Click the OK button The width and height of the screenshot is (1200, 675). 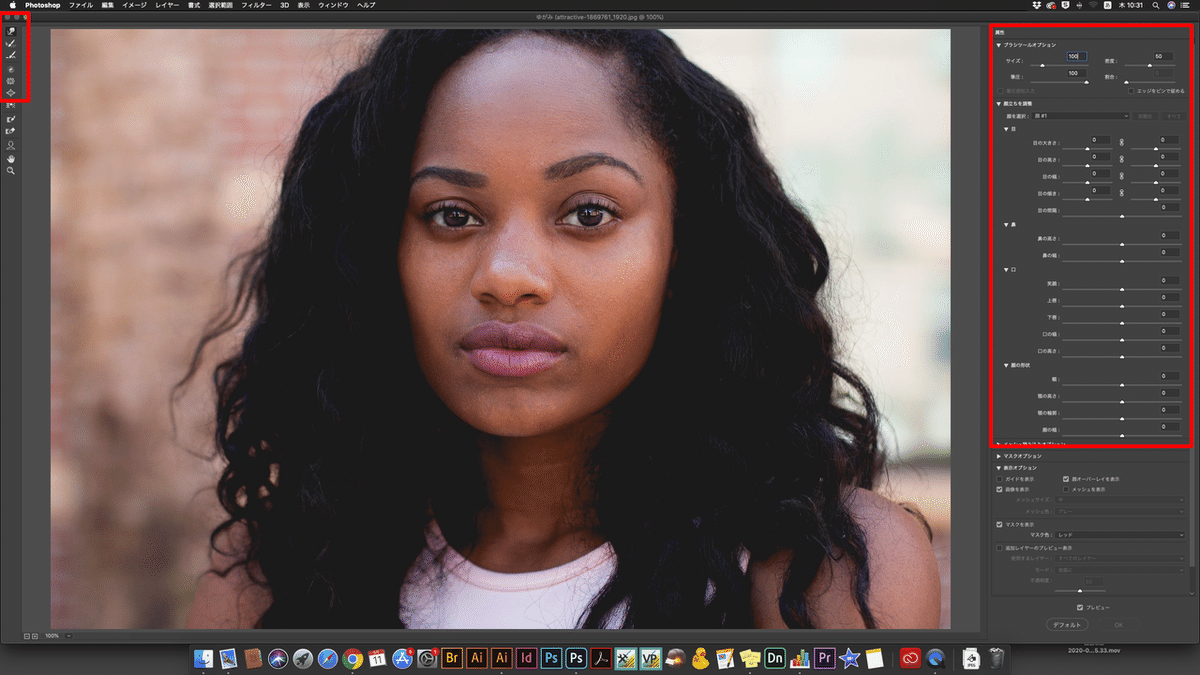pos(1118,625)
